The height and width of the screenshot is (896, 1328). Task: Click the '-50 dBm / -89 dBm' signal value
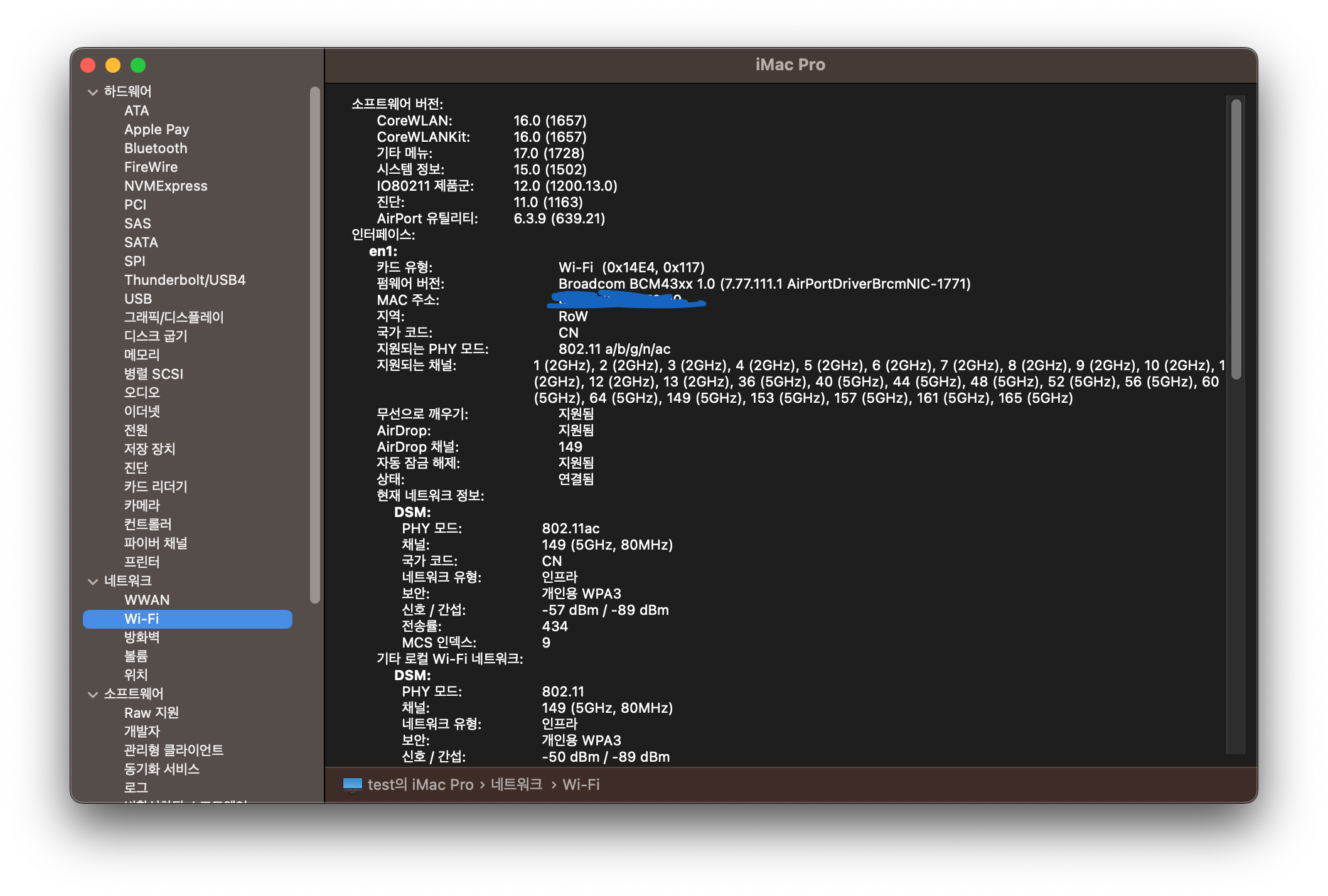click(606, 757)
